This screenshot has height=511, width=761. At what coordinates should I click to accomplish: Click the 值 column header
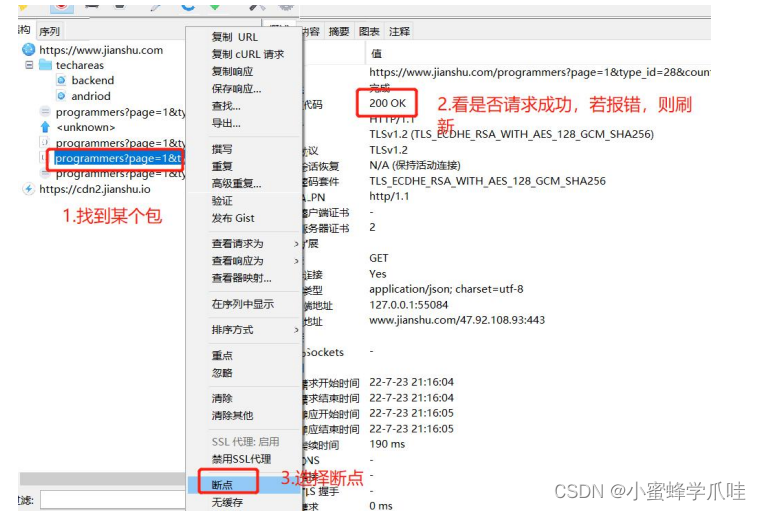coord(376,53)
